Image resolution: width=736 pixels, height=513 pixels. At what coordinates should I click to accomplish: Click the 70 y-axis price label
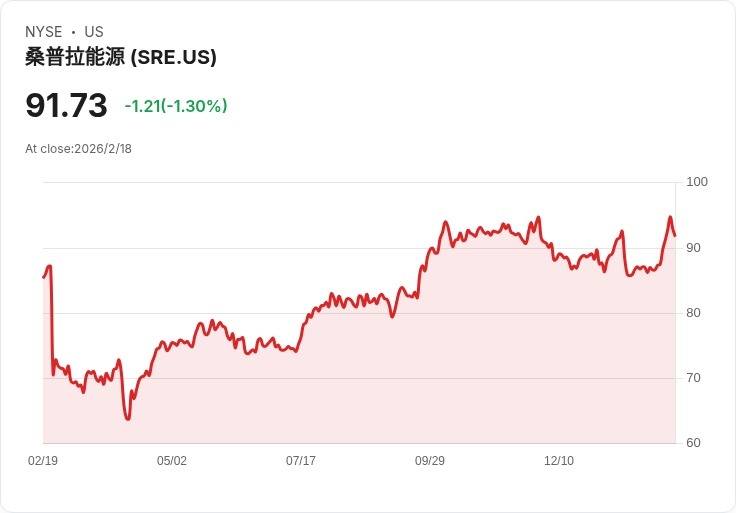point(693,378)
